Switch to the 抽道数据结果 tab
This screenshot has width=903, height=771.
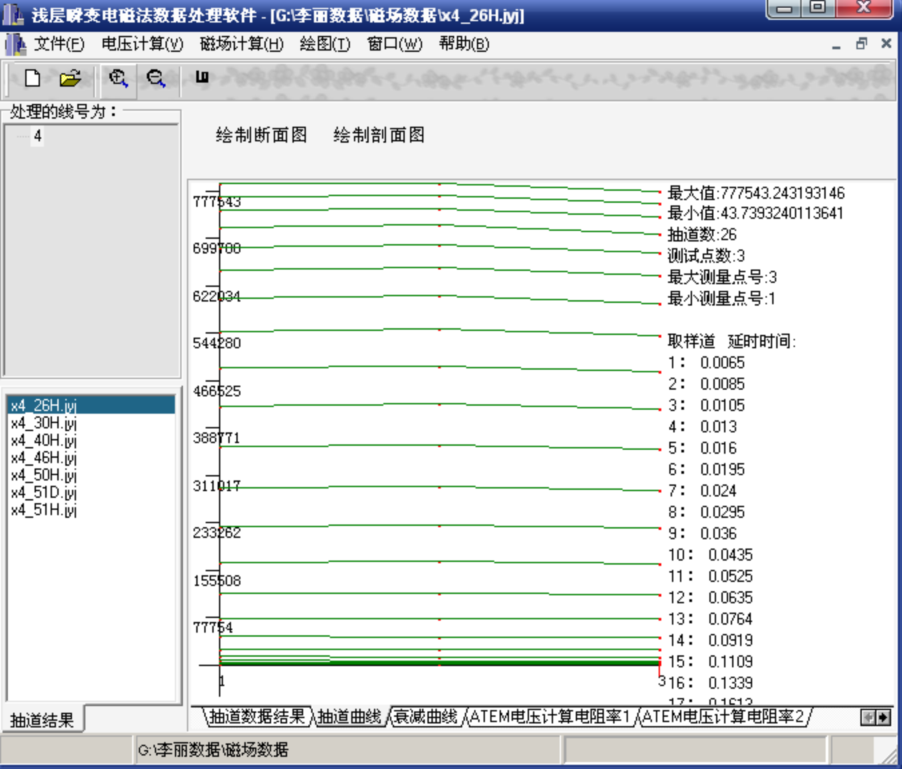pos(257,717)
